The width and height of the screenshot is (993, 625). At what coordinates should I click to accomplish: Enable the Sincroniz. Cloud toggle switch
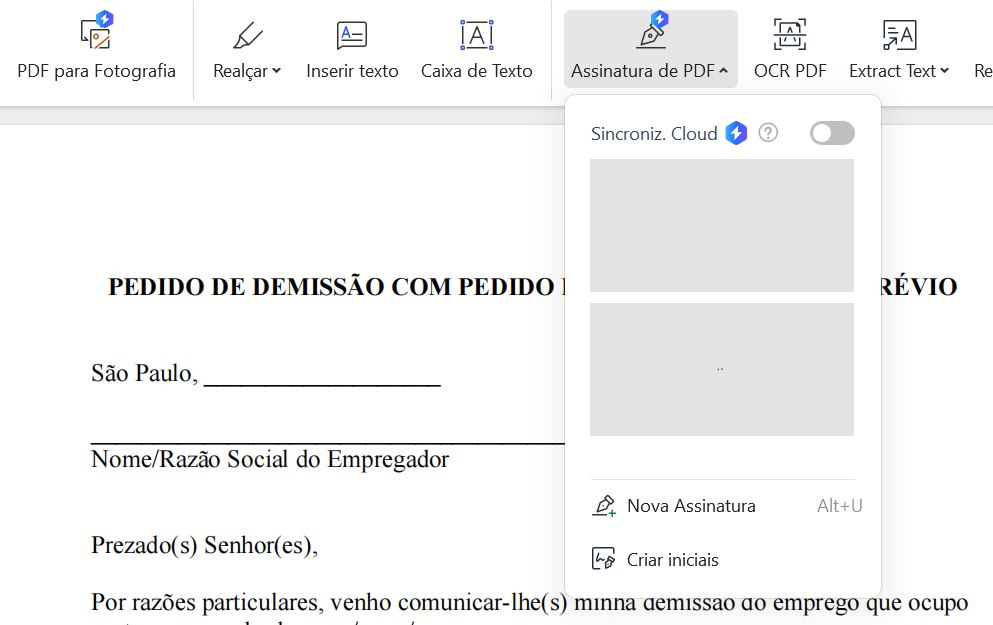coord(832,133)
